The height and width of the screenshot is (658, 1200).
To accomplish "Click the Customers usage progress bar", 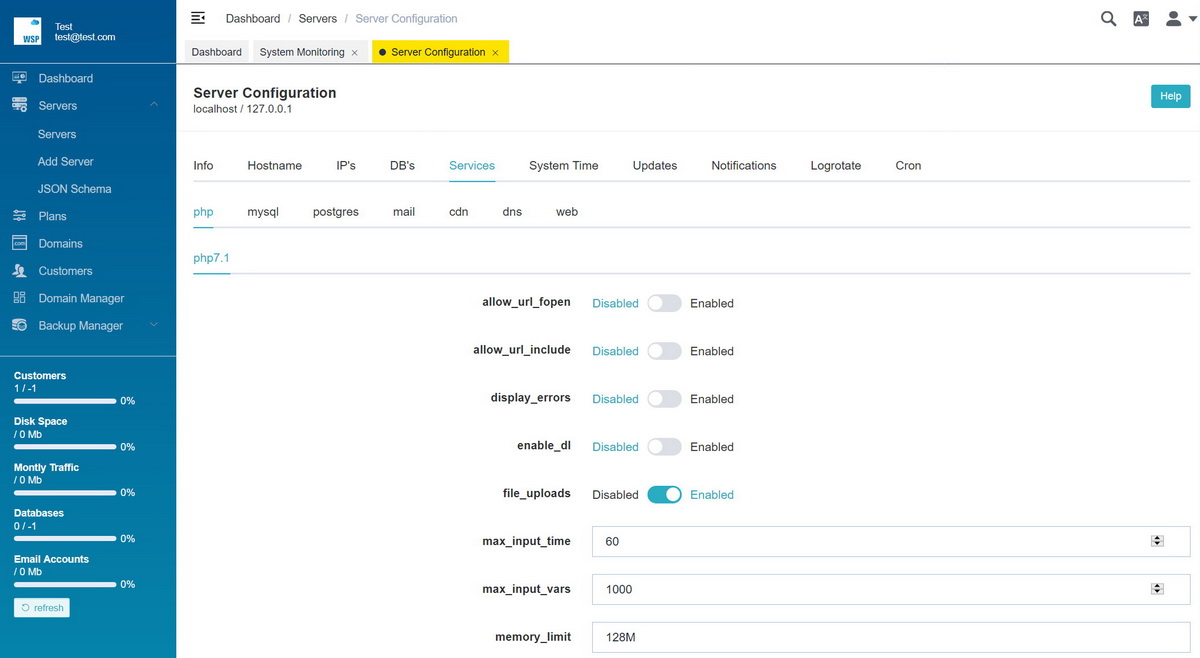I will pos(65,401).
